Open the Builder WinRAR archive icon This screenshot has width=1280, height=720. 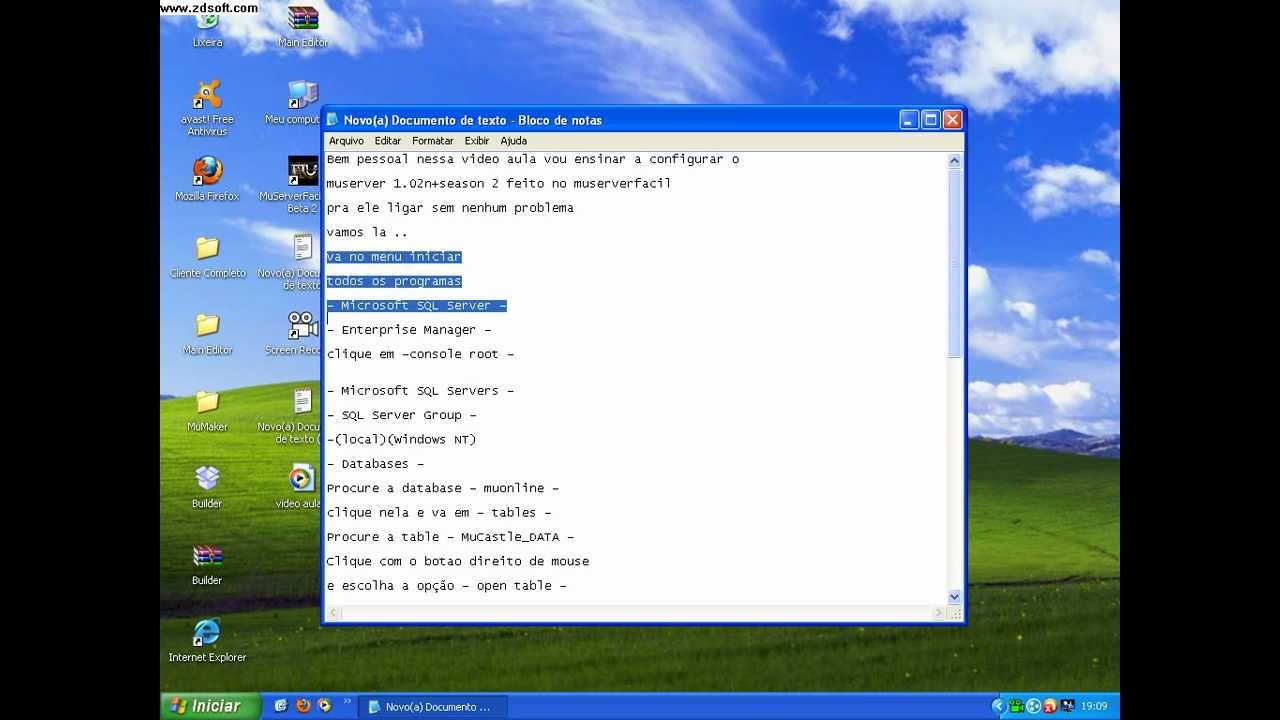(x=207, y=564)
